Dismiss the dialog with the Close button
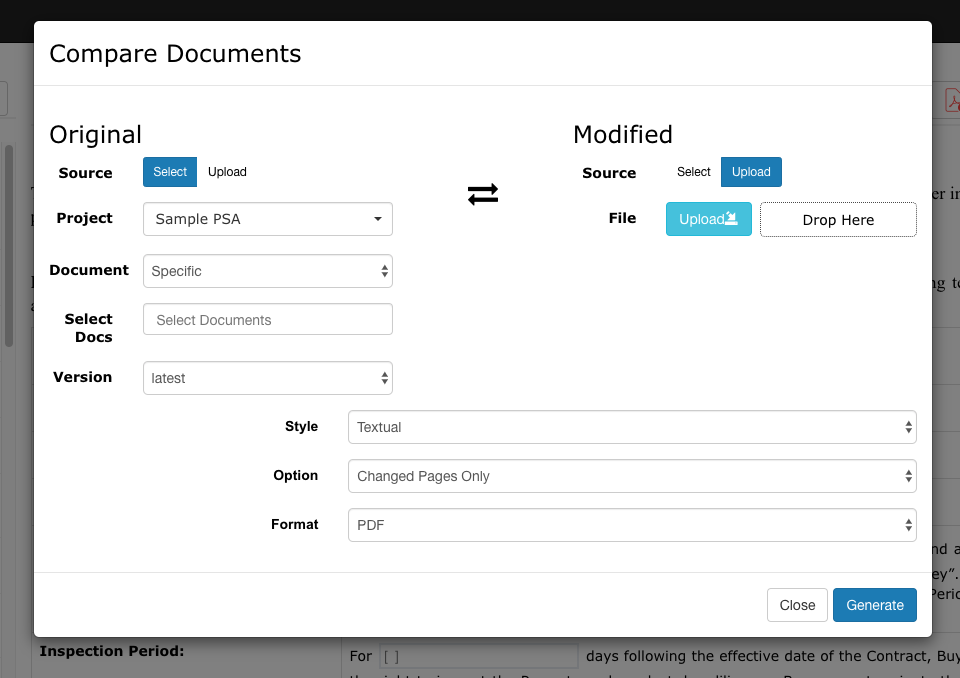Image resolution: width=960 pixels, height=678 pixels. pos(797,605)
